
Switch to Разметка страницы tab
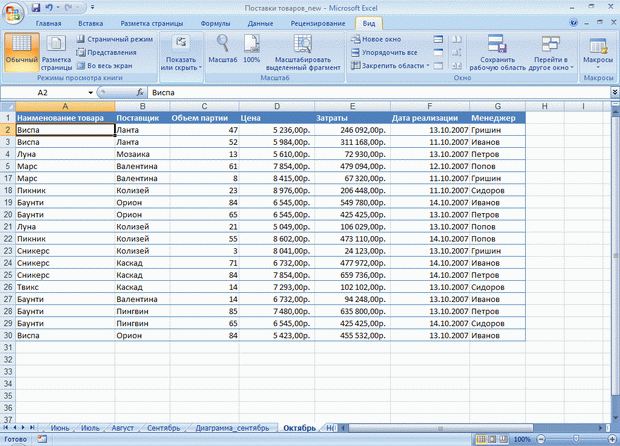coord(152,23)
